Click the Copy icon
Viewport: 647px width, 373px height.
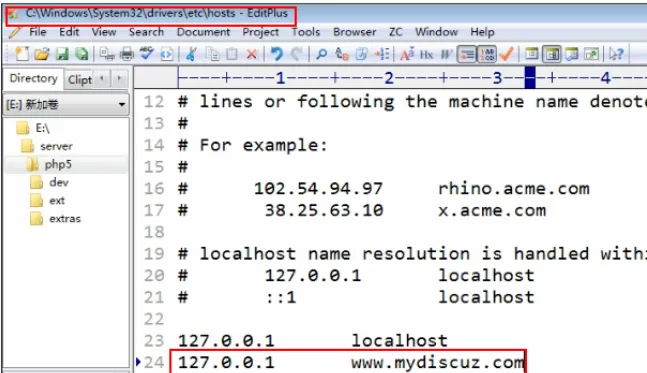point(213,54)
